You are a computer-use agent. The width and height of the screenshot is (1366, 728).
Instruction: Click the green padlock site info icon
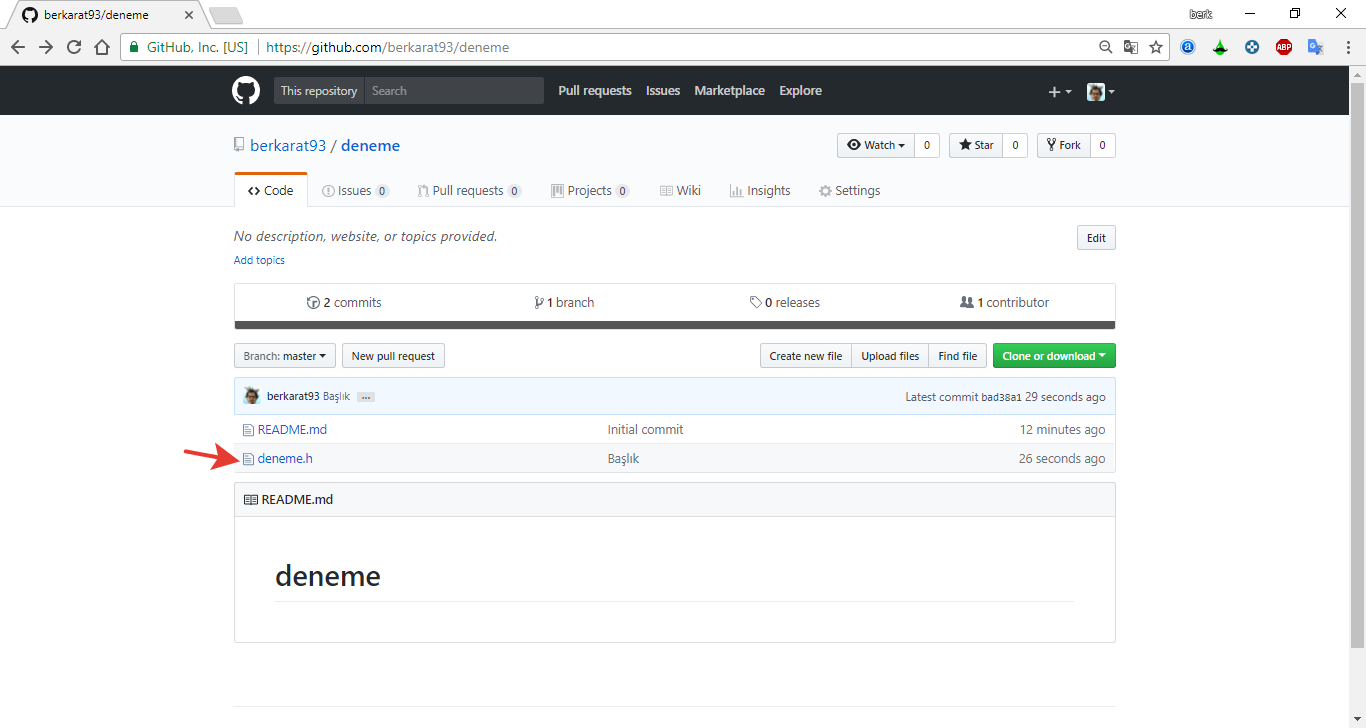pos(134,47)
